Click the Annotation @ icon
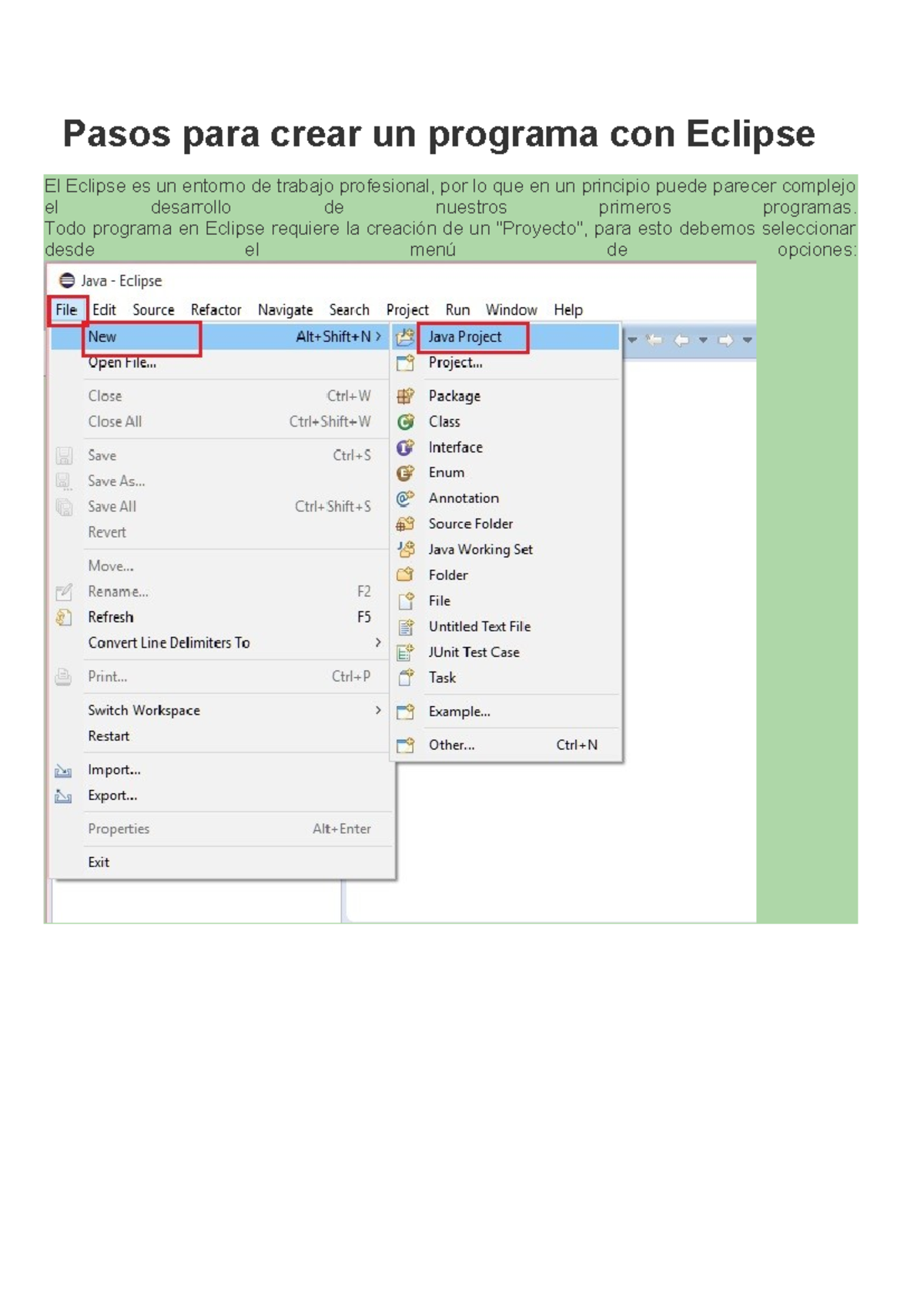This screenshot has width=924, height=1306. click(405, 498)
